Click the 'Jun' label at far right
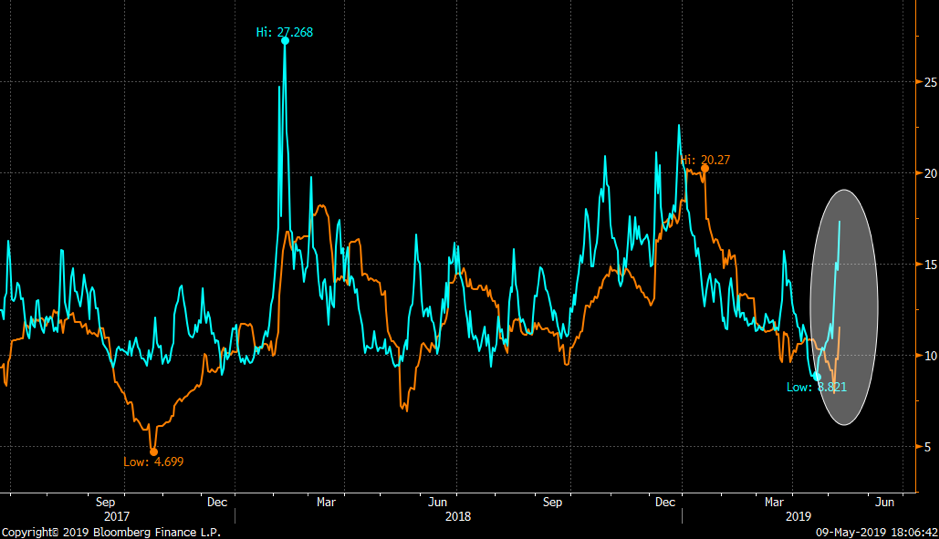 [x=885, y=502]
